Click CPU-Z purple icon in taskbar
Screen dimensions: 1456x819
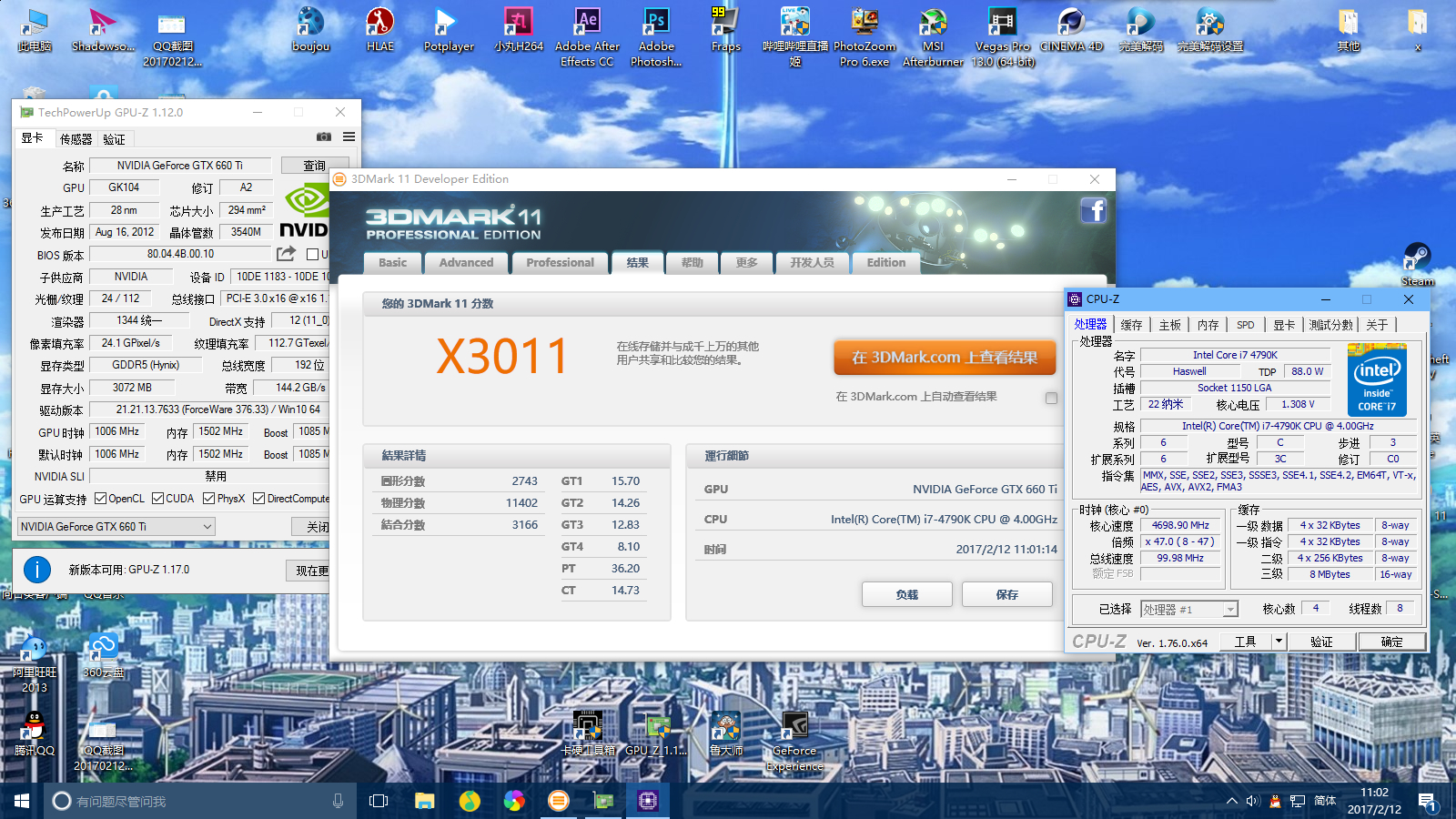click(647, 801)
